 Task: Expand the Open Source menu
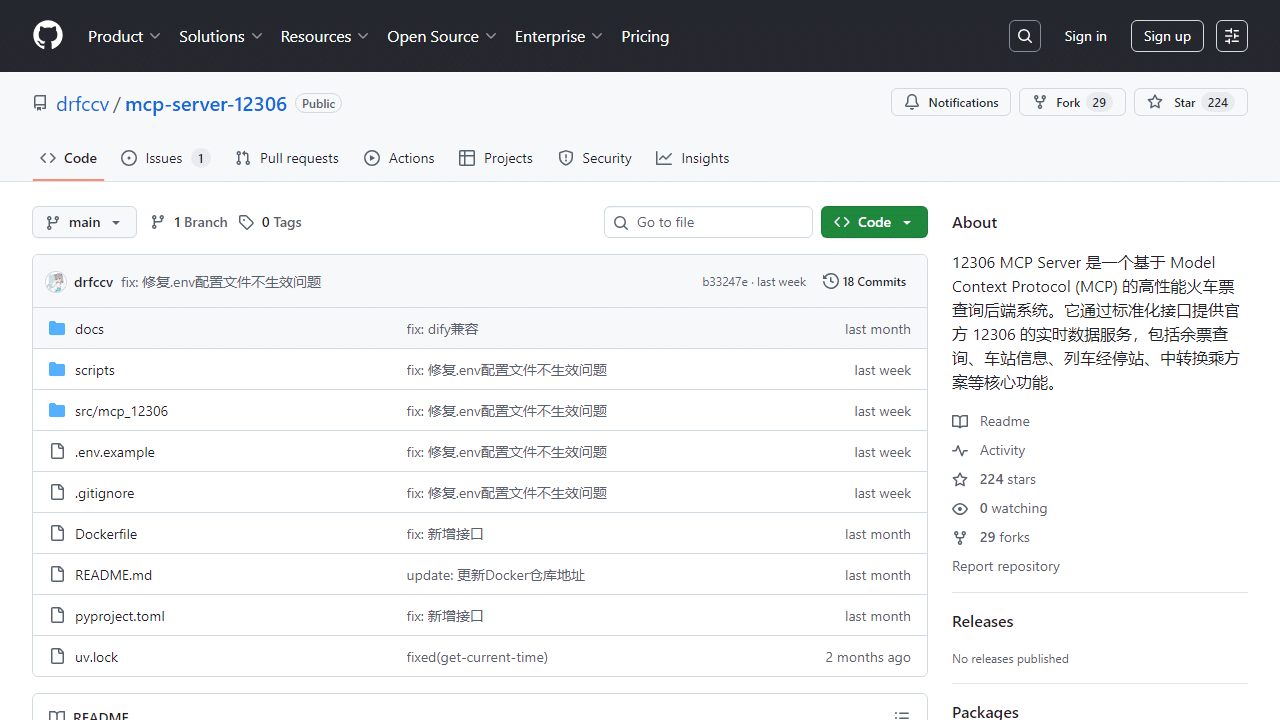442,36
